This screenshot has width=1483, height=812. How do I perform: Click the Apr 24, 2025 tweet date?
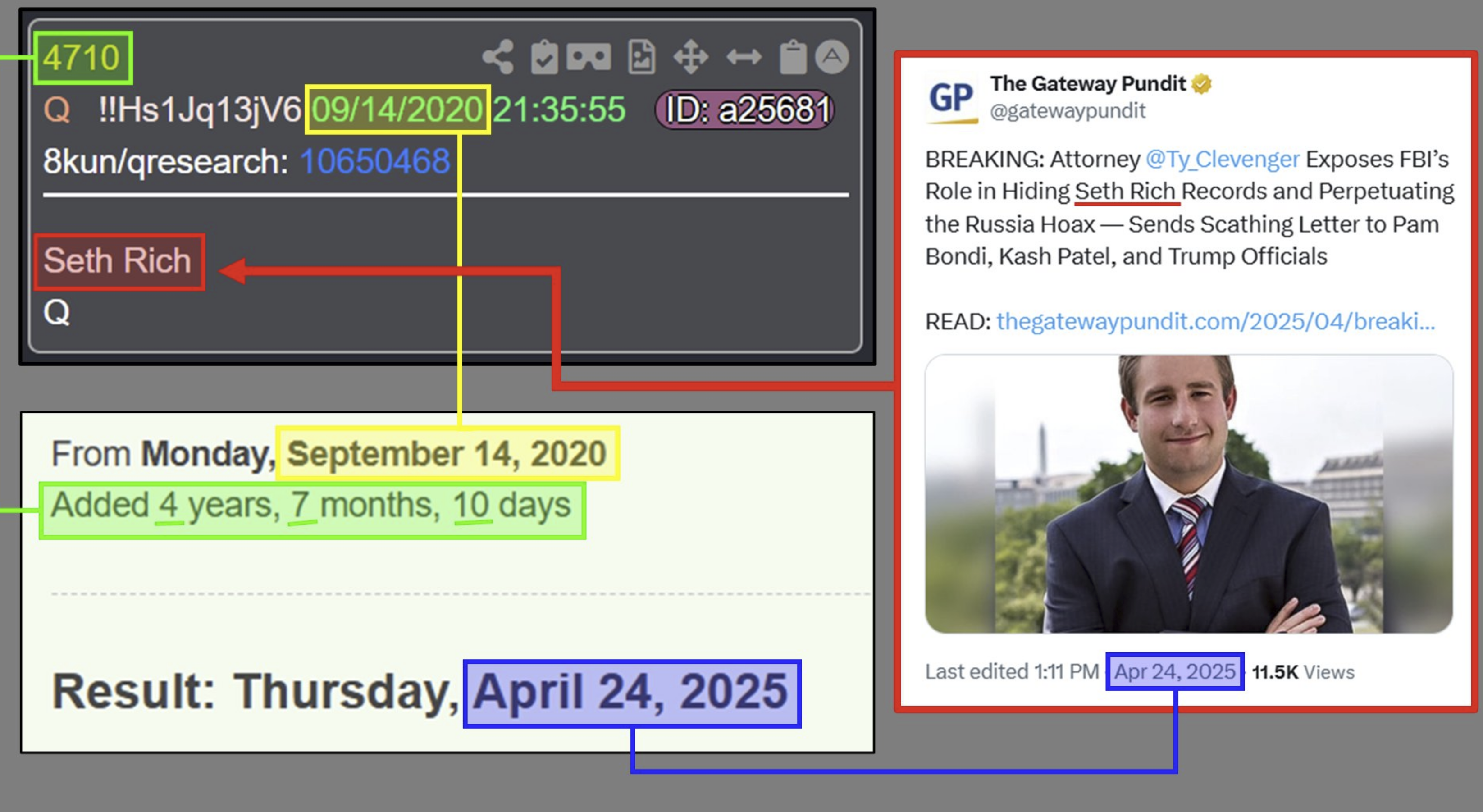[x=1174, y=671]
